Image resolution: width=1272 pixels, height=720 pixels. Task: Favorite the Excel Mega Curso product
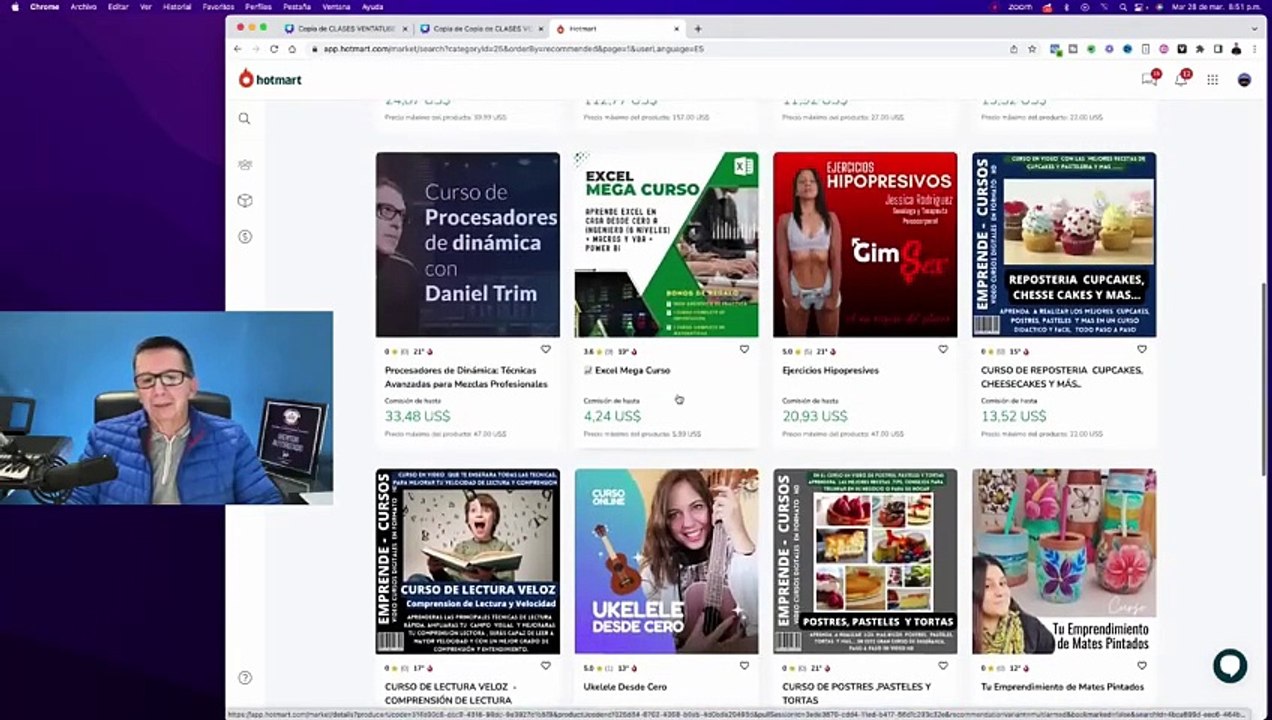click(744, 349)
